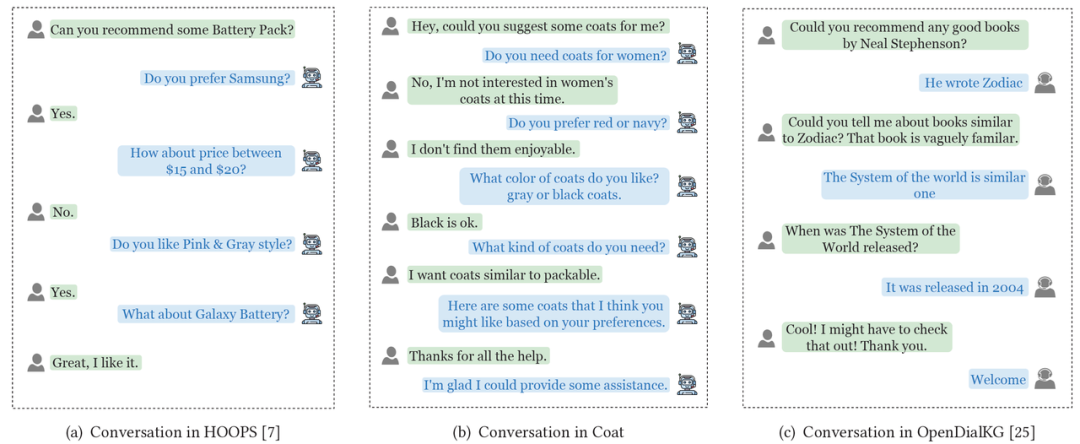Viewport: 1080px width, 444px height.
Task: Select the "Do you prefer red or navy?" bubble
Action: tap(585, 123)
